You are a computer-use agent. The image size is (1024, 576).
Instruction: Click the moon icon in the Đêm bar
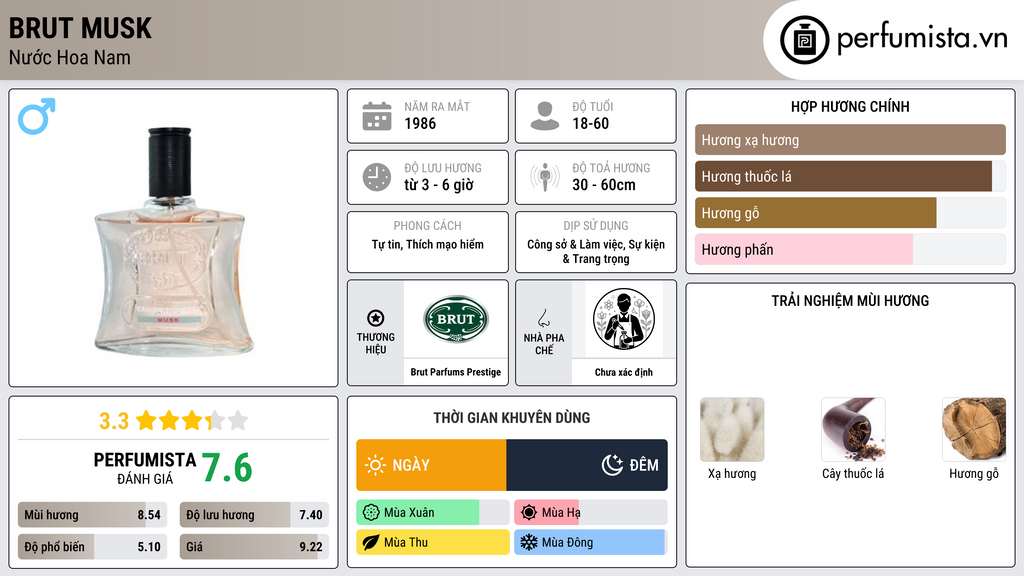[612, 465]
